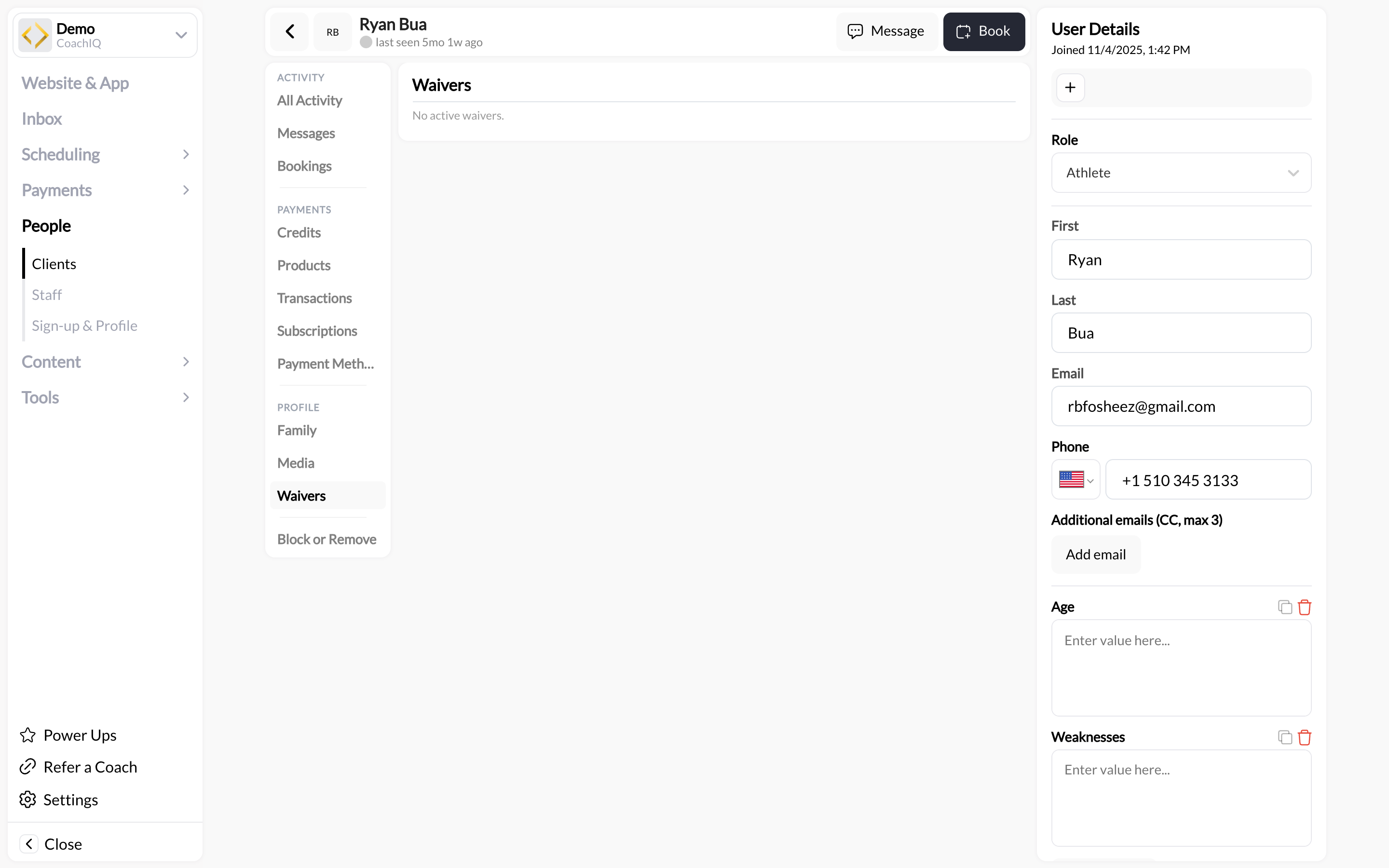The height and width of the screenshot is (868, 1389).
Task: Click the Phone number field
Action: tap(1208, 479)
